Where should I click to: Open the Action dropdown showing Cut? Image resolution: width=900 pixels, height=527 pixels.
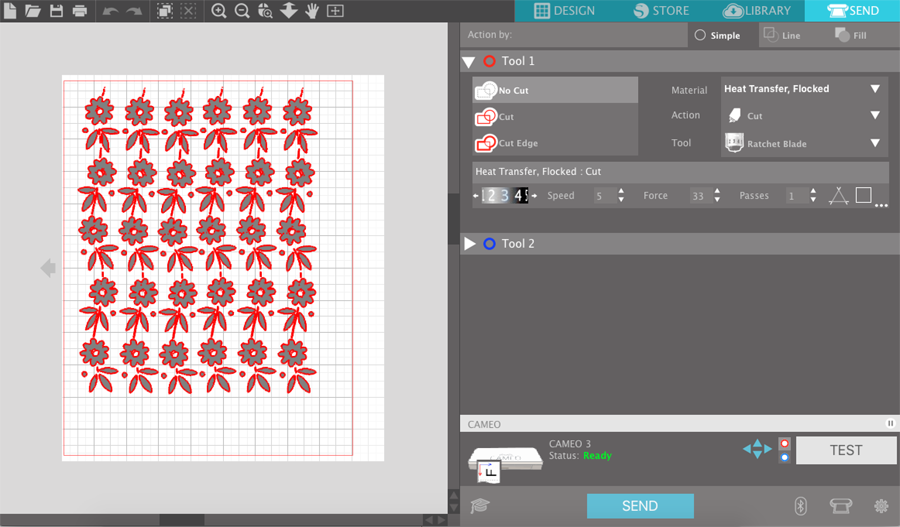(804, 115)
